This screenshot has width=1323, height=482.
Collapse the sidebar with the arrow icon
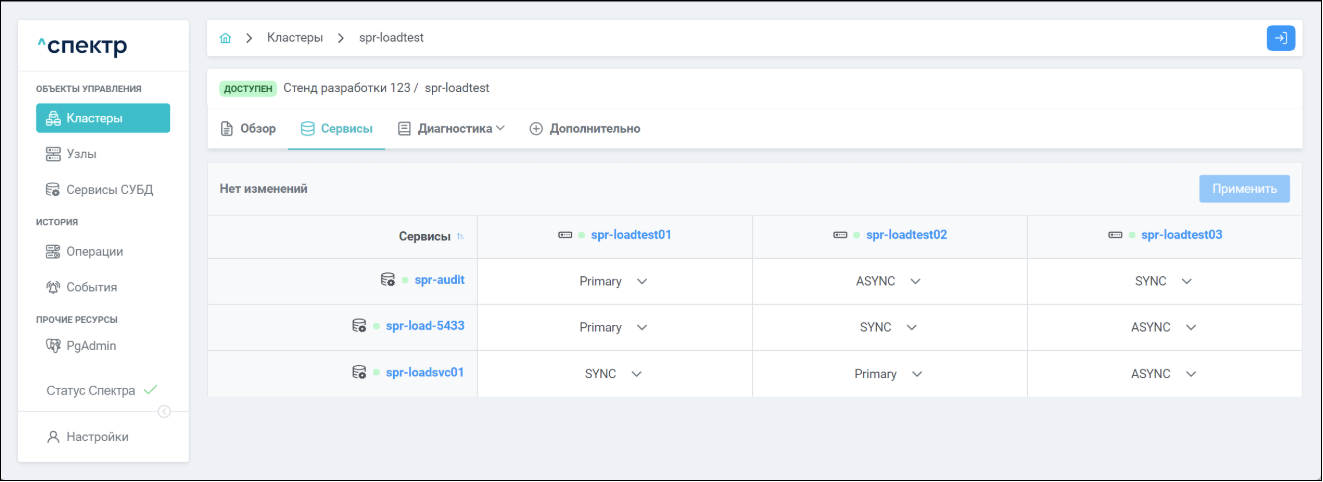click(164, 411)
